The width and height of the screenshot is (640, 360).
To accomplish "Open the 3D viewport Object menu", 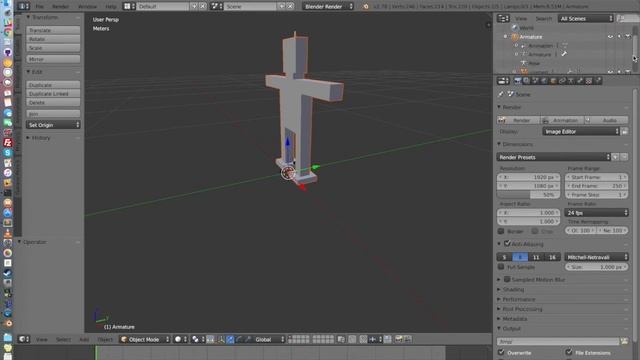I will 105,339.
